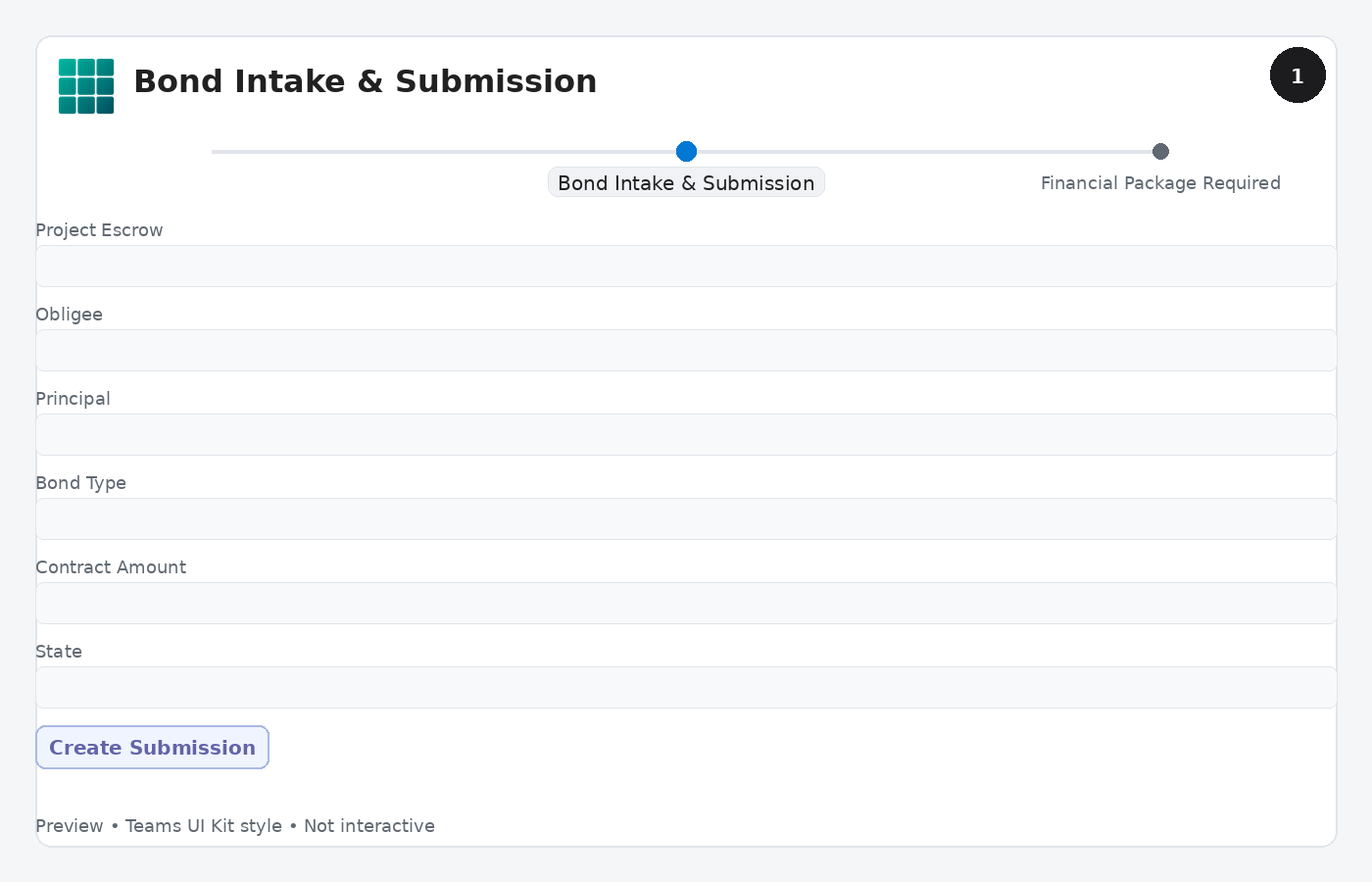This screenshot has height=882, width=1372.
Task: Click the Contract Amount field label
Action: [111, 567]
